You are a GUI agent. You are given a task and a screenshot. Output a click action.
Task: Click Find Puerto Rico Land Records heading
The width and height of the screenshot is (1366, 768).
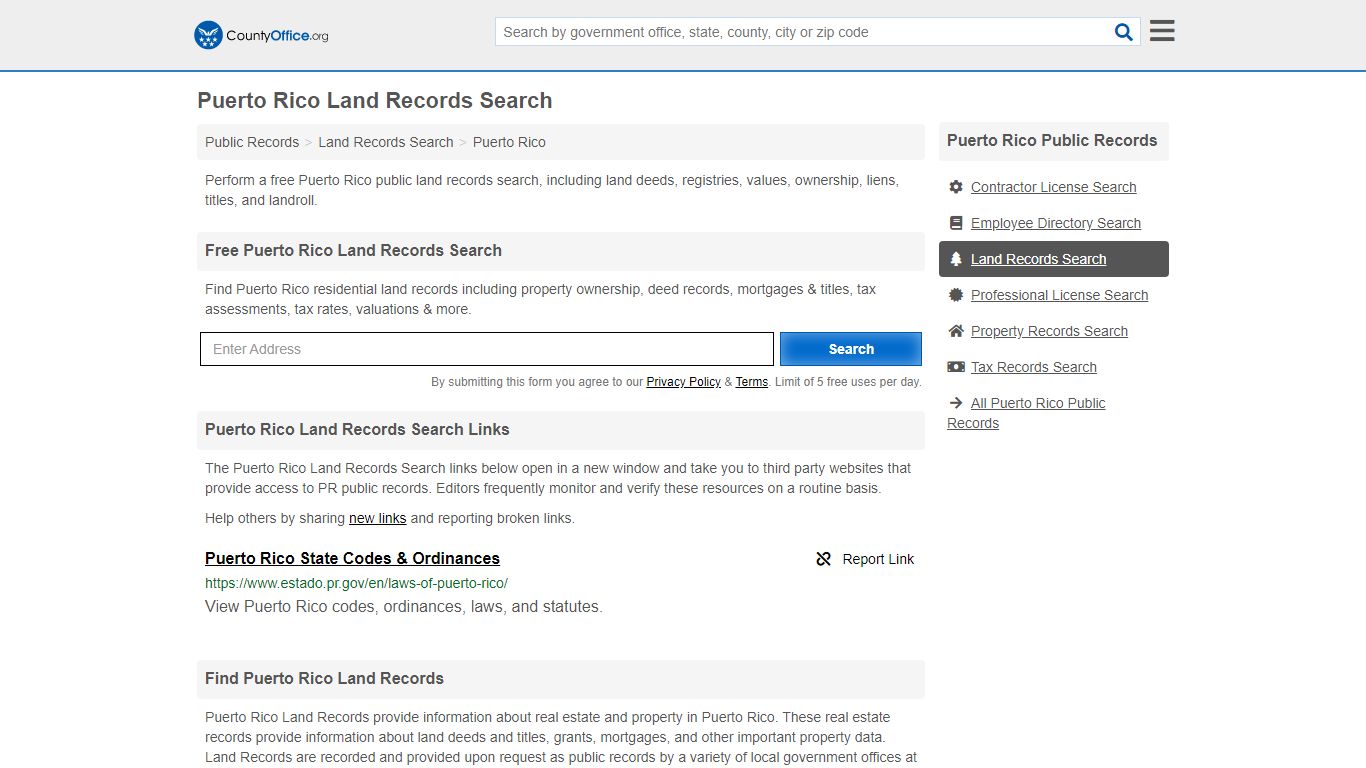pos(324,678)
